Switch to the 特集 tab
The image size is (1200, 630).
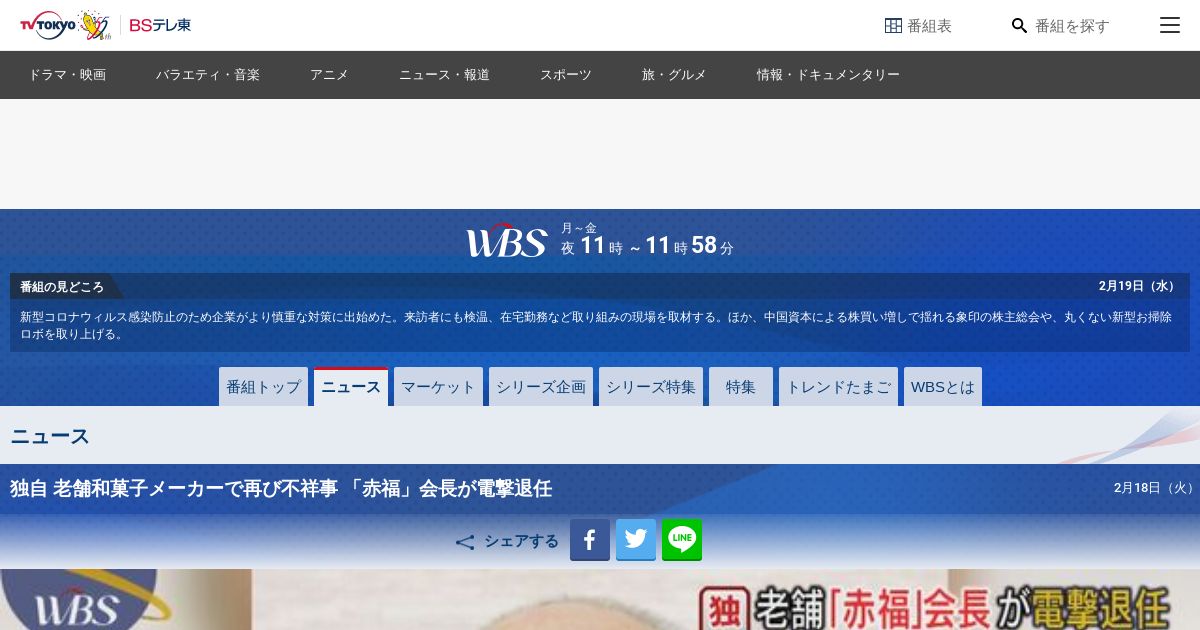741,386
